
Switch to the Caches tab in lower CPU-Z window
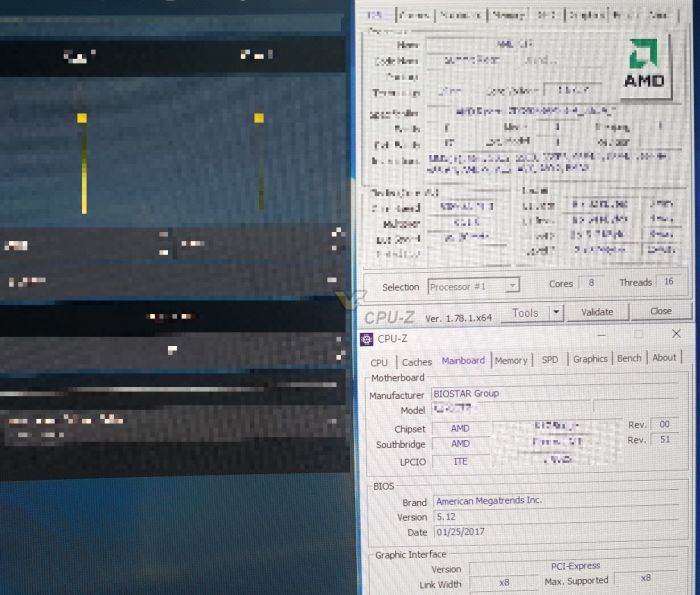coord(417,362)
